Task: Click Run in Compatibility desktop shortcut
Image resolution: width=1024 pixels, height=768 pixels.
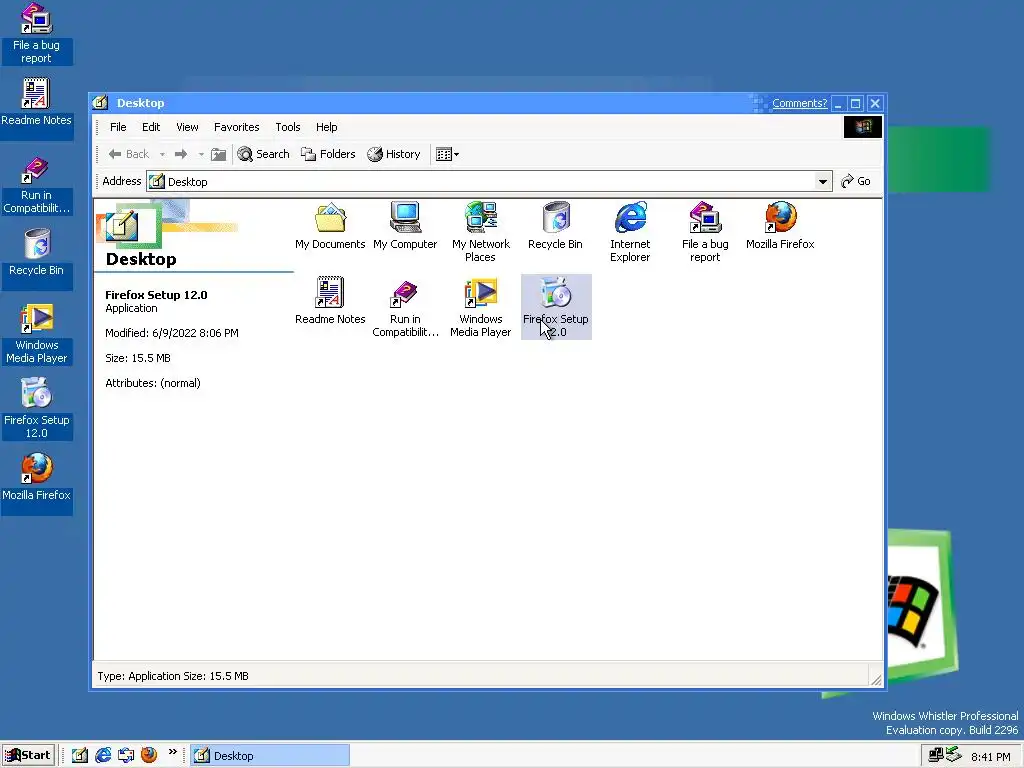Action: pyautogui.click(x=37, y=185)
